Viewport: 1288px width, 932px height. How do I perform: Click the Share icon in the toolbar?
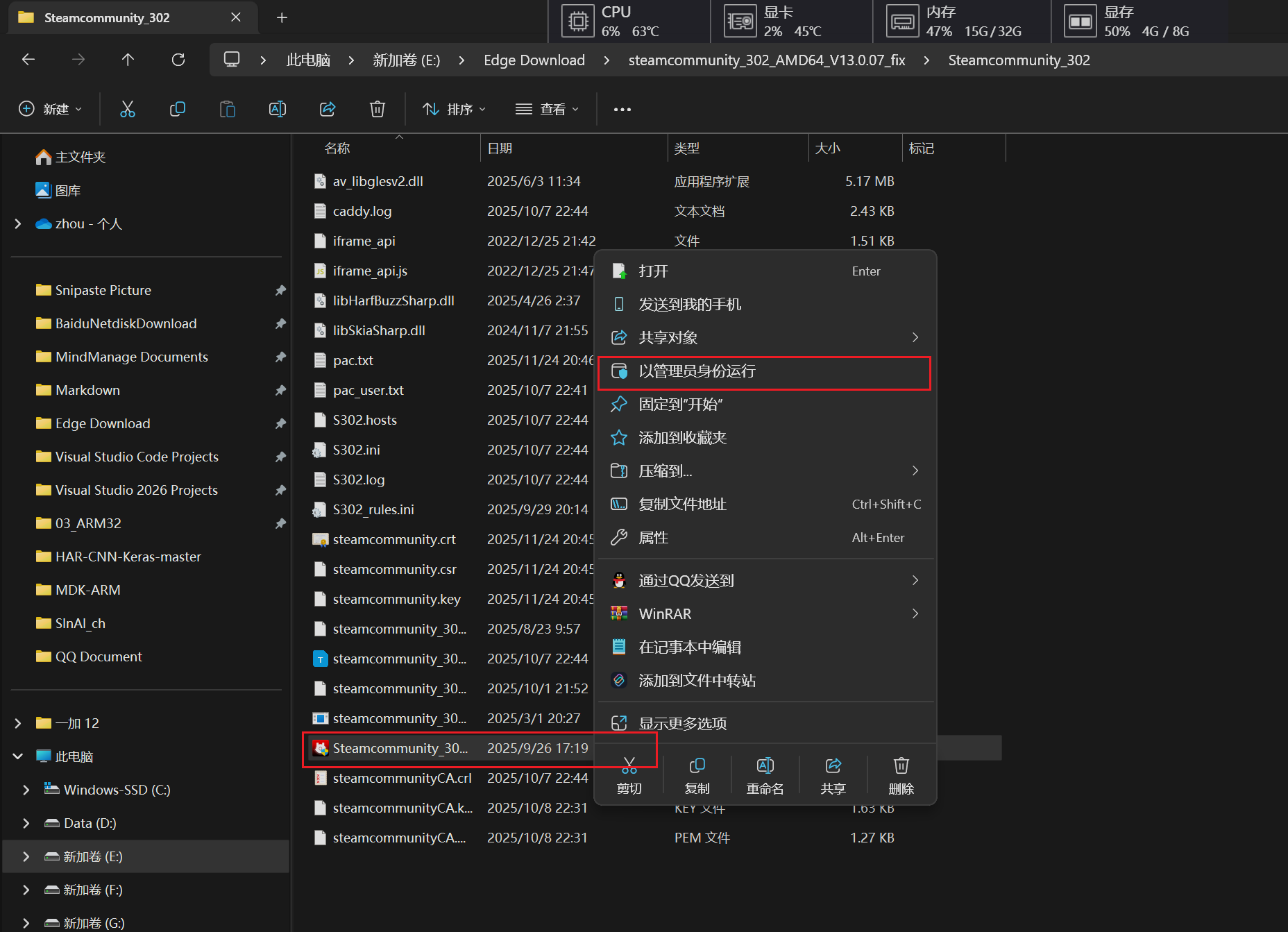tap(328, 109)
